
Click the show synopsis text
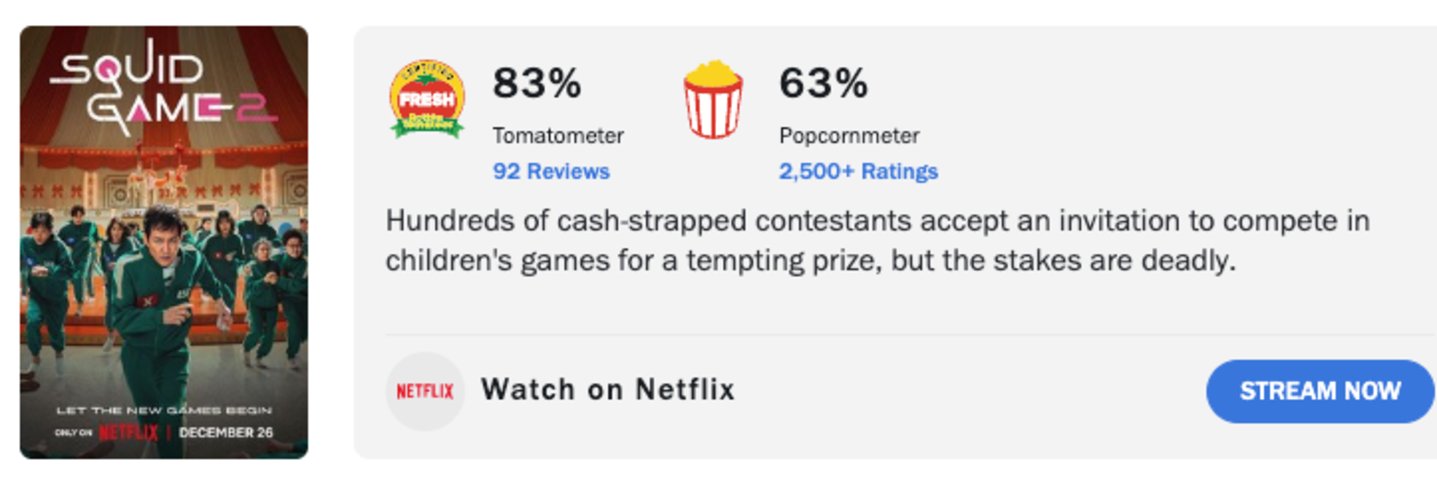click(877, 240)
